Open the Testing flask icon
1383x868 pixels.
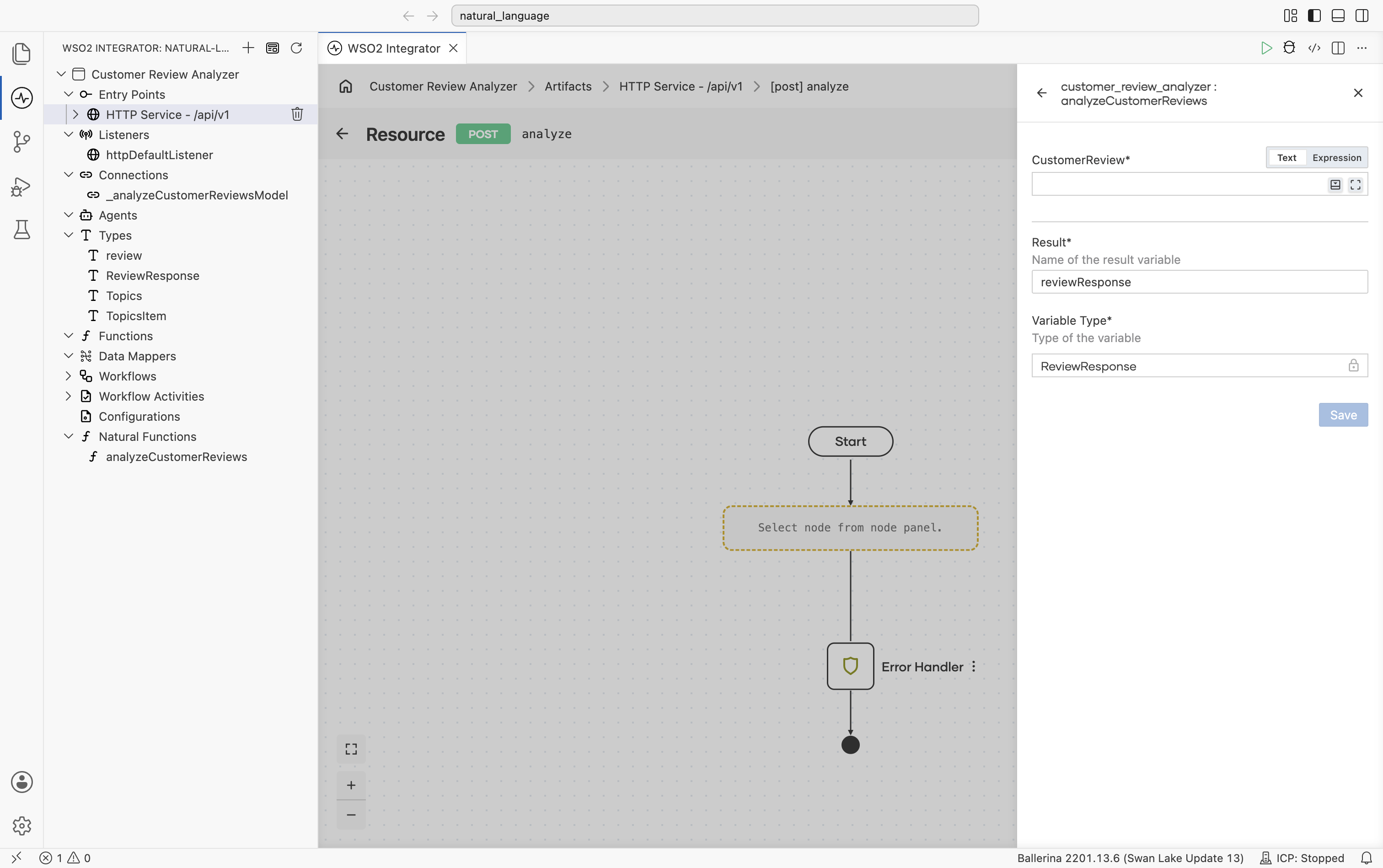[21, 230]
